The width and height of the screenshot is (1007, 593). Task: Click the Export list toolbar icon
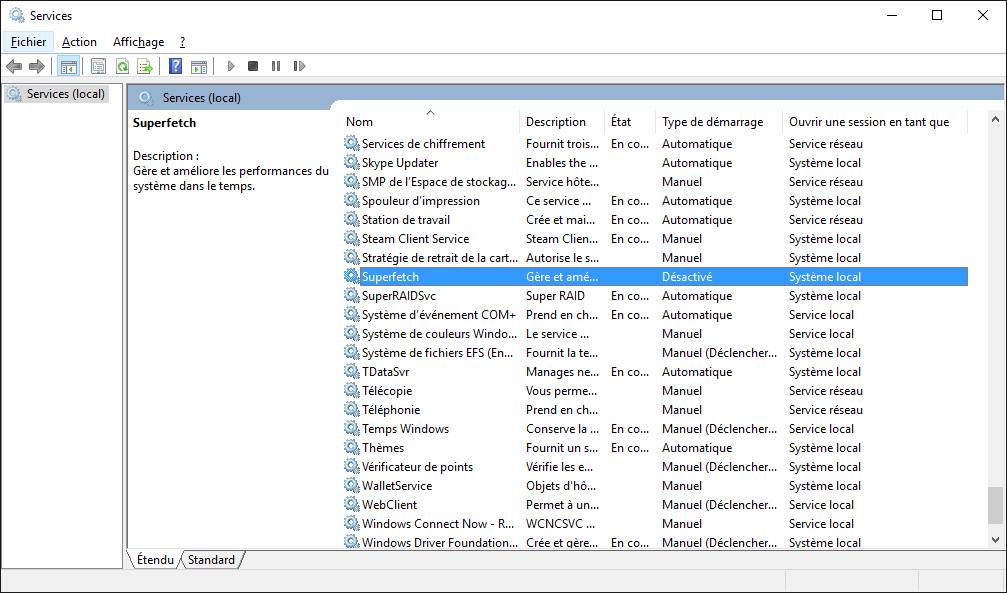click(x=144, y=66)
